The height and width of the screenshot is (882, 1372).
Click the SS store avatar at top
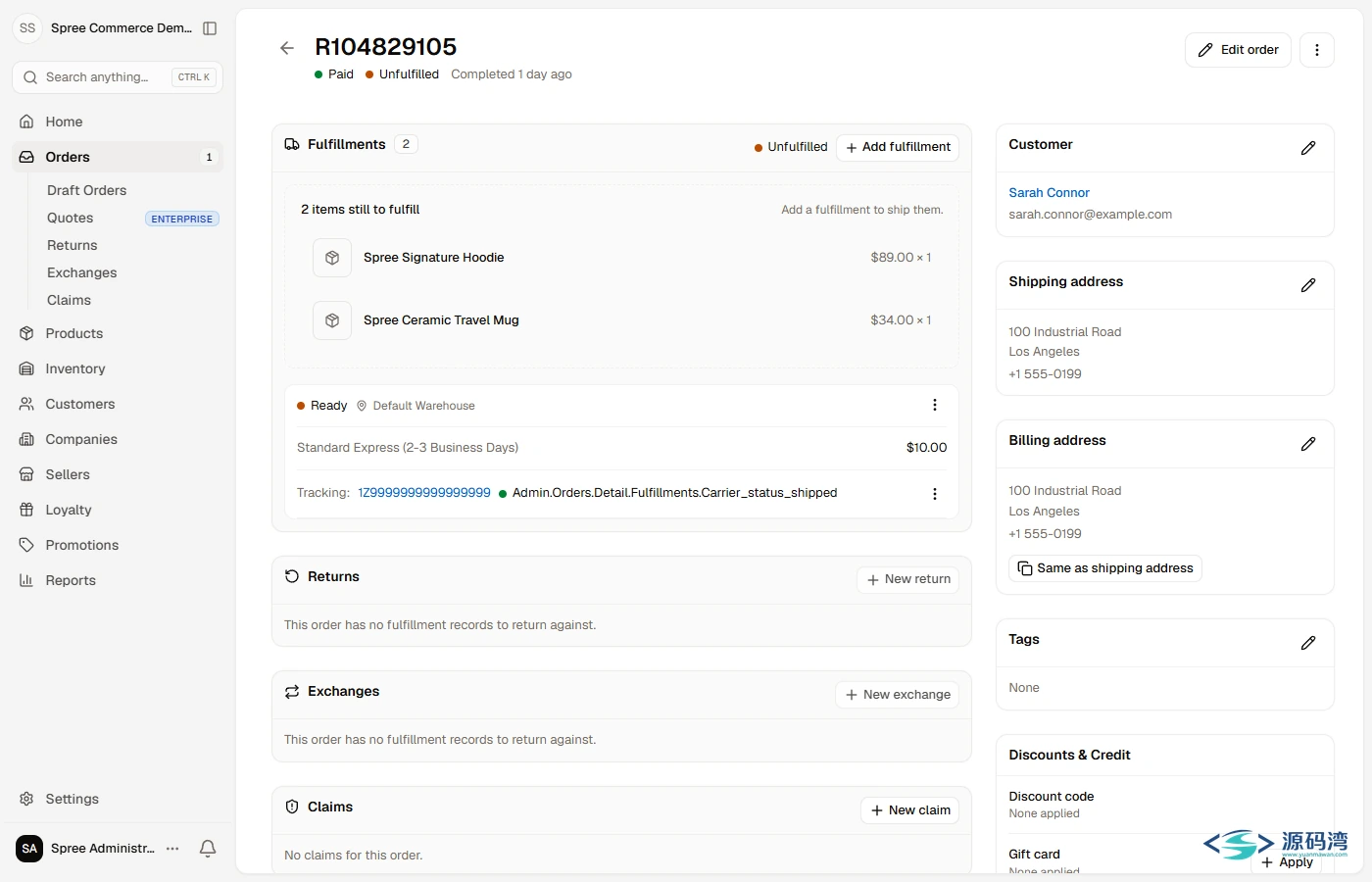(27, 28)
